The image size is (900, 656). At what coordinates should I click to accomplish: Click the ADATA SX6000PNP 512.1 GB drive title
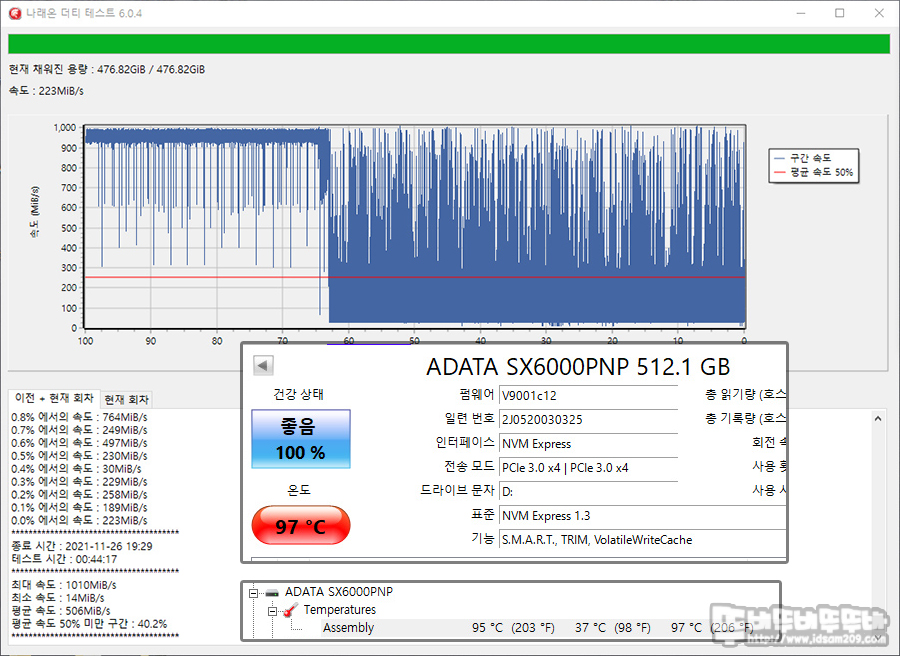pyautogui.click(x=578, y=367)
